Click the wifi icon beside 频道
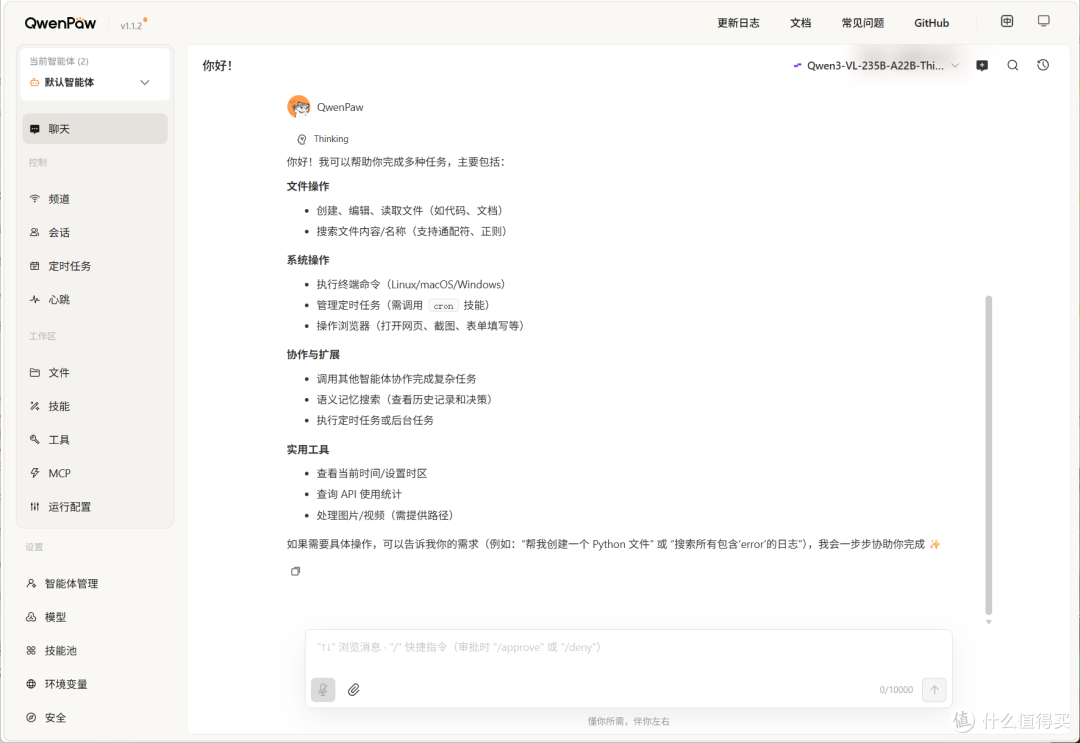 [x=34, y=198]
